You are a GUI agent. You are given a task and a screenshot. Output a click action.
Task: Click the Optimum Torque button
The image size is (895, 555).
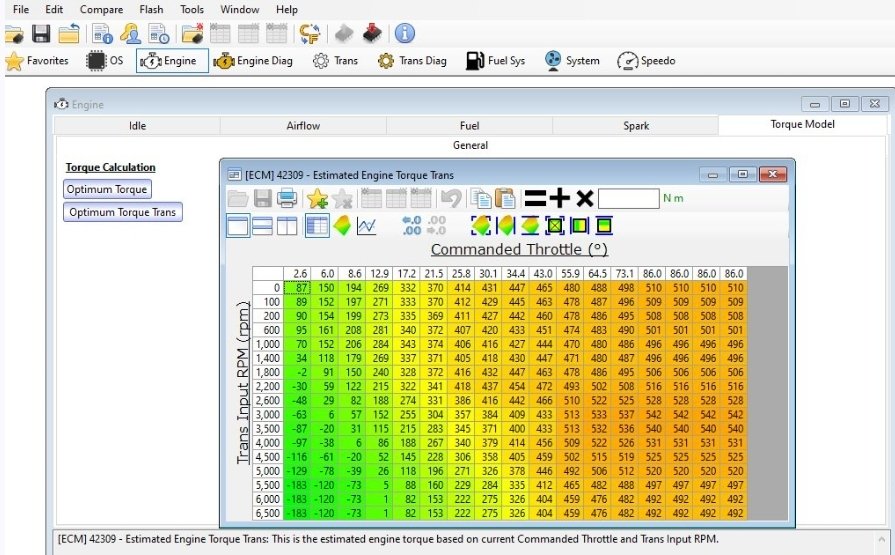click(107, 189)
